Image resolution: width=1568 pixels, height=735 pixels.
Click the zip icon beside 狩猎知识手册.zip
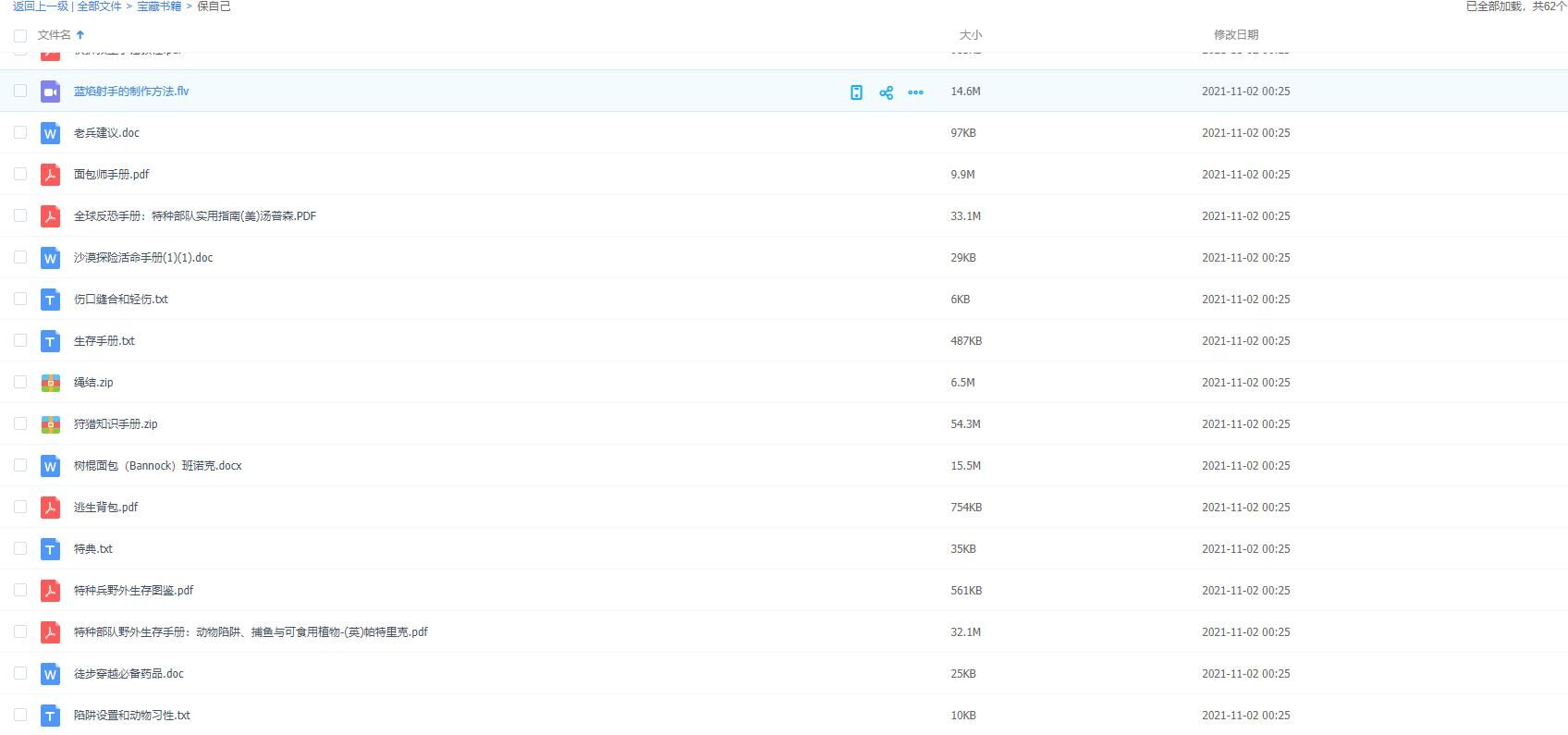[x=51, y=424]
